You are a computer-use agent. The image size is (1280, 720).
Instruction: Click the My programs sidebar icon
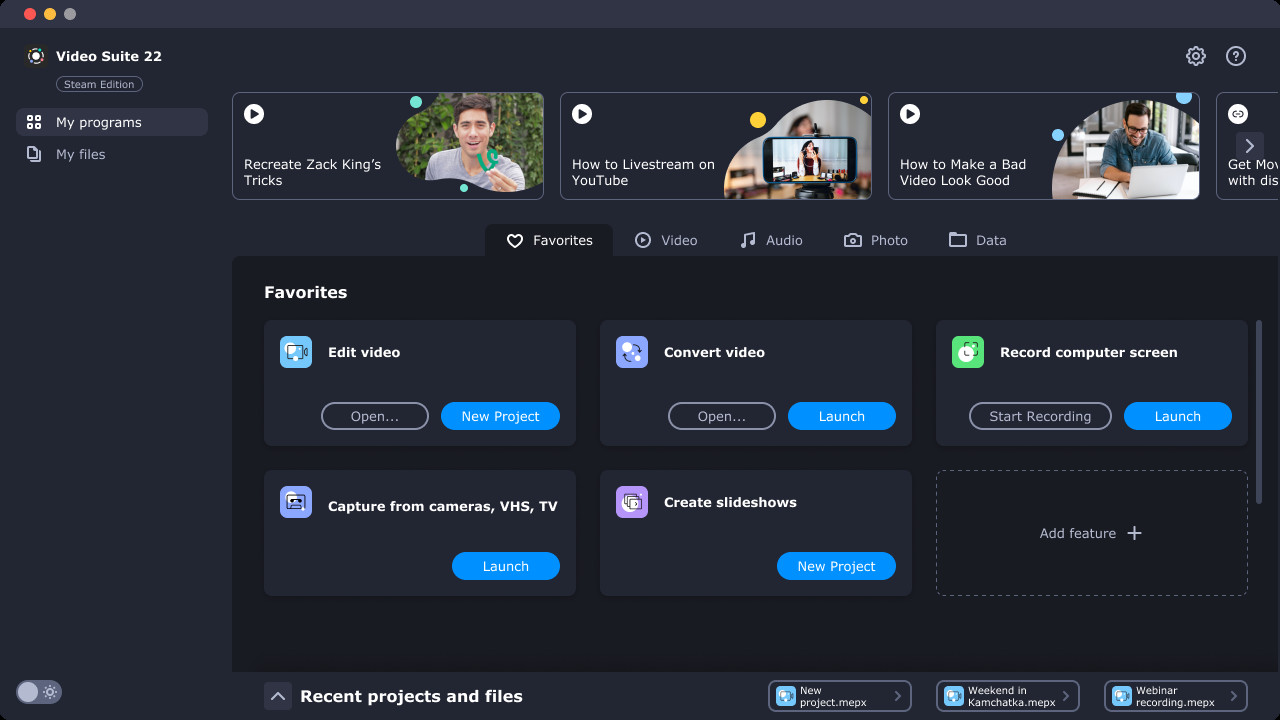pyautogui.click(x=34, y=122)
